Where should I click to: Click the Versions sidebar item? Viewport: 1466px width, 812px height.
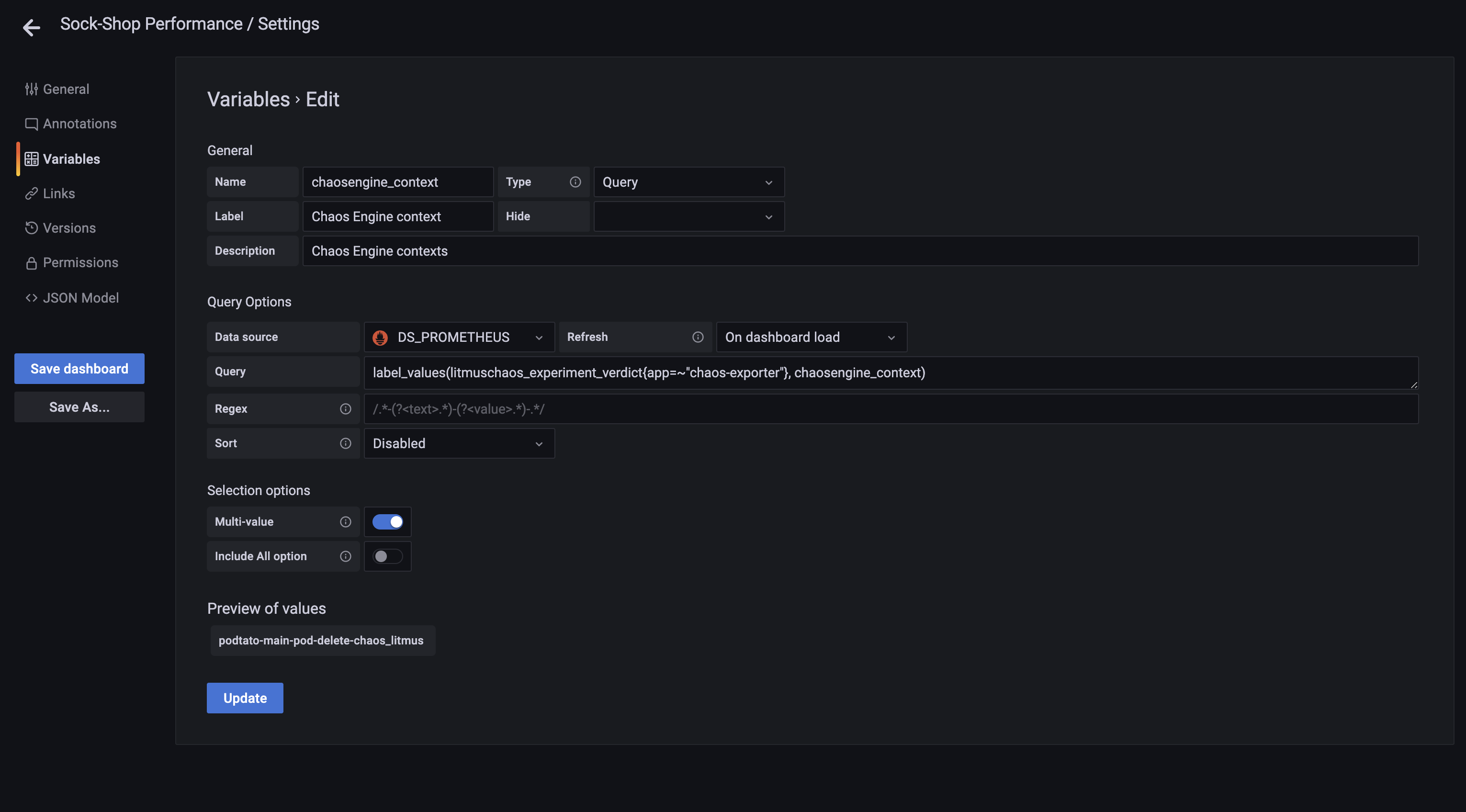(x=69, y=227)
